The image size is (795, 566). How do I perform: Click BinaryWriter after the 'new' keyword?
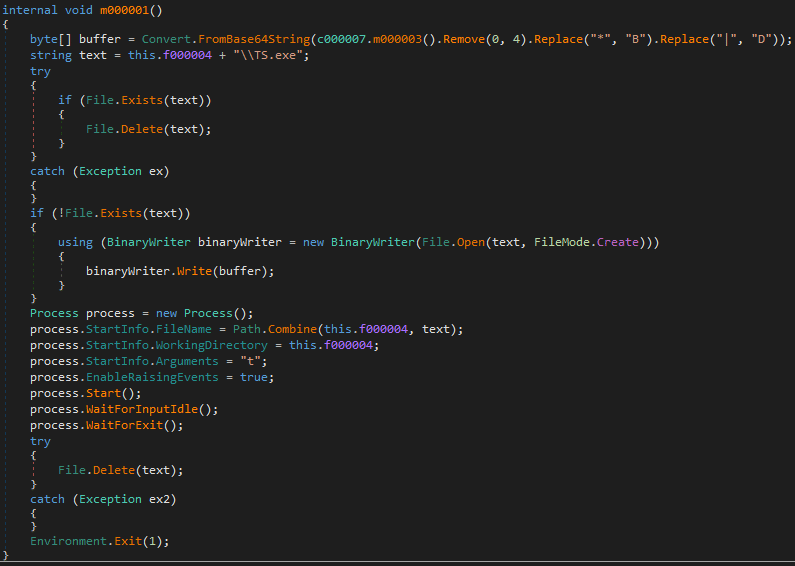coord(373,242)
